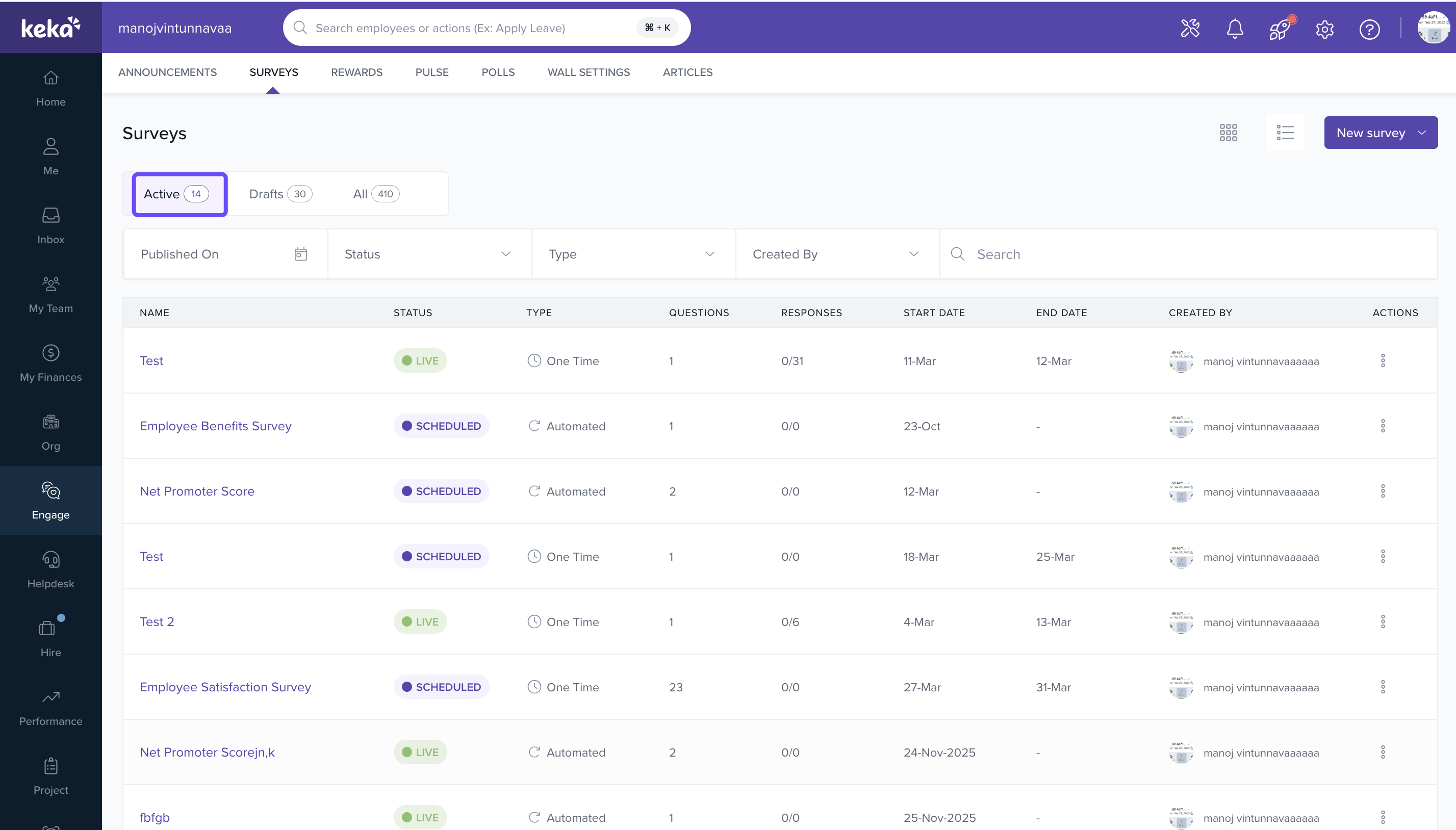Open actions menu for Test 2 row
This screenshot has width=1456, height=830.
(x=1383, y=621)
